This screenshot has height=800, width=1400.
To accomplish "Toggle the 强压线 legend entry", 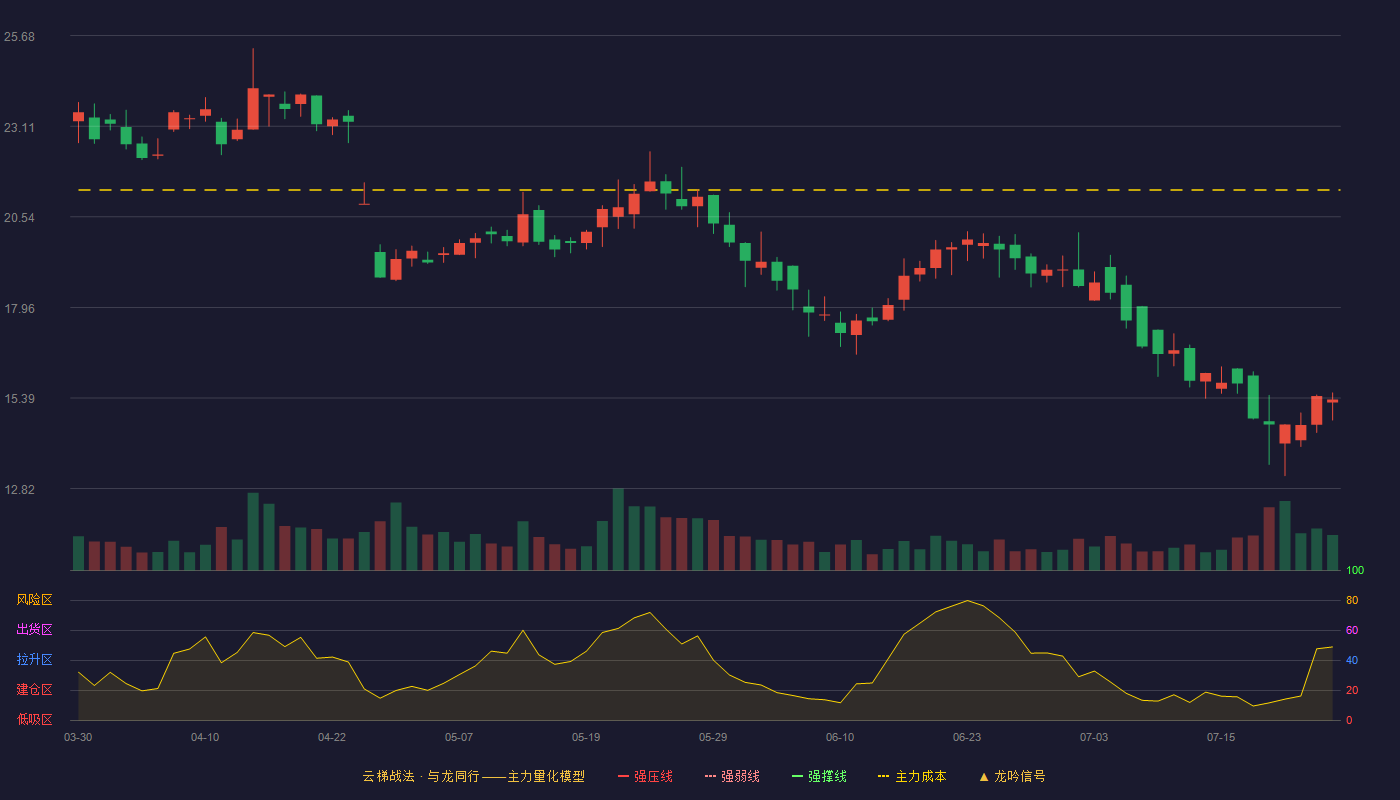I will click(645, 776).
